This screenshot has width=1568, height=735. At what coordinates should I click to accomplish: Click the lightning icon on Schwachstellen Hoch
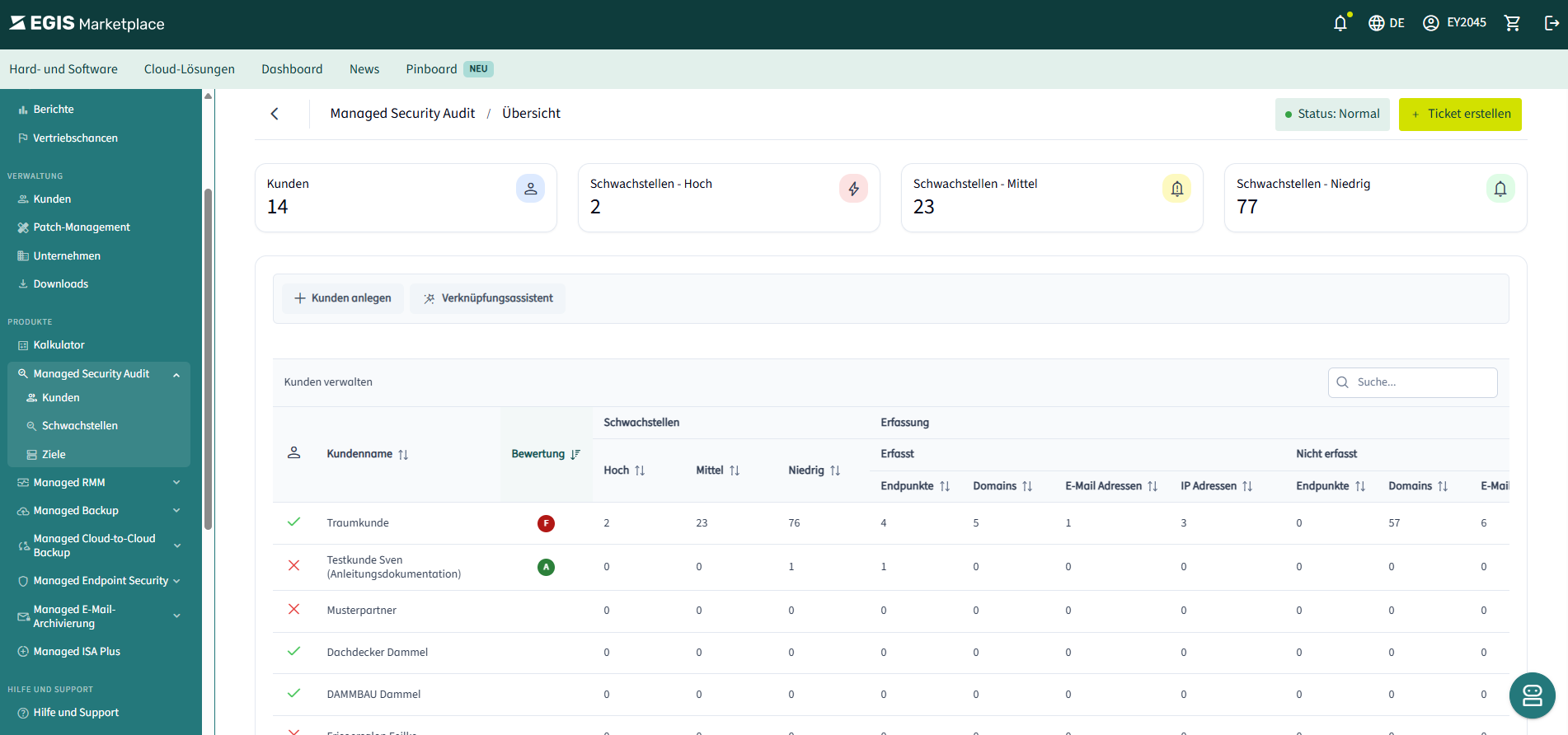click(853, 189)
